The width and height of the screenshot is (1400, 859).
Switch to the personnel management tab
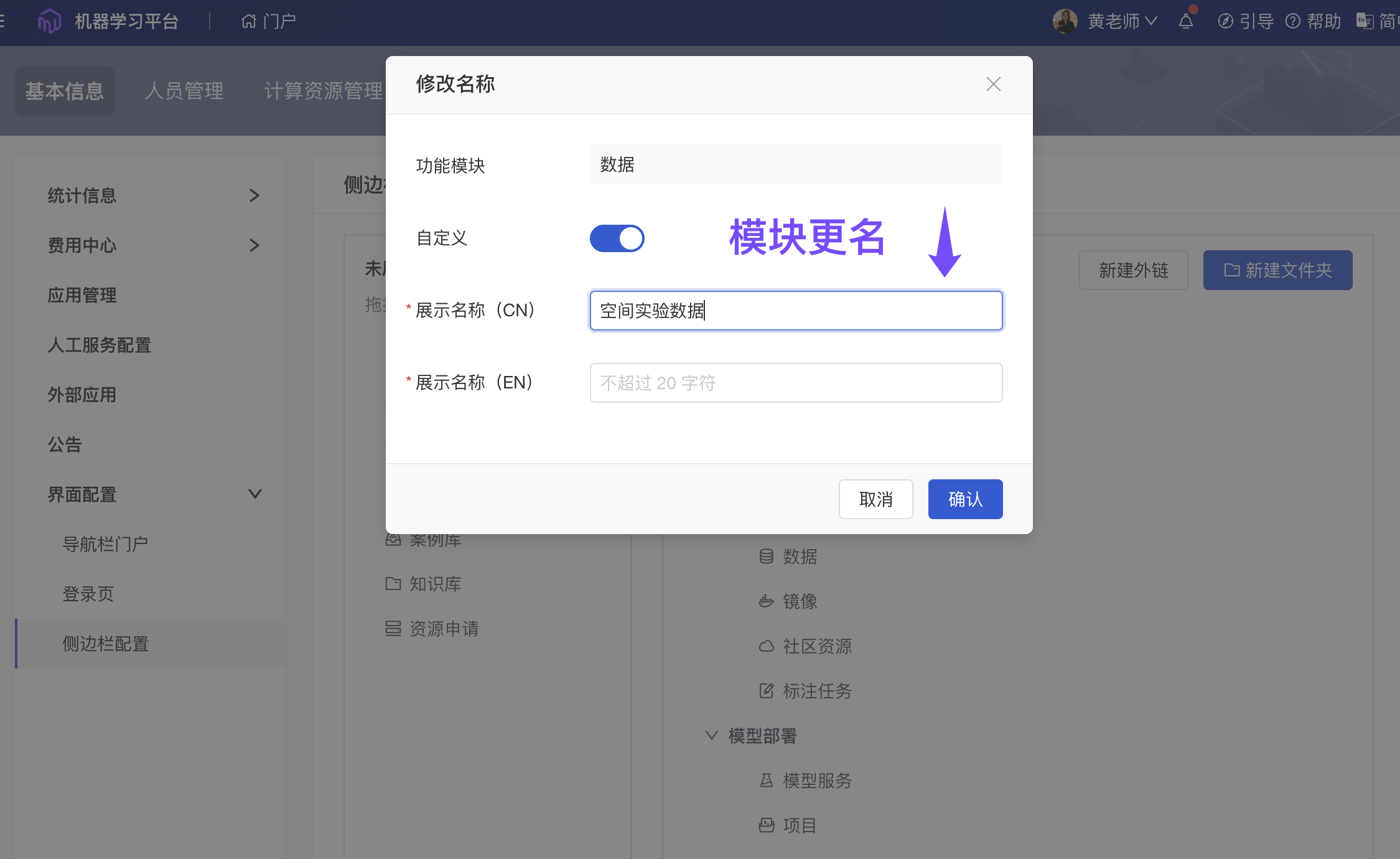(x=184, y=91)
